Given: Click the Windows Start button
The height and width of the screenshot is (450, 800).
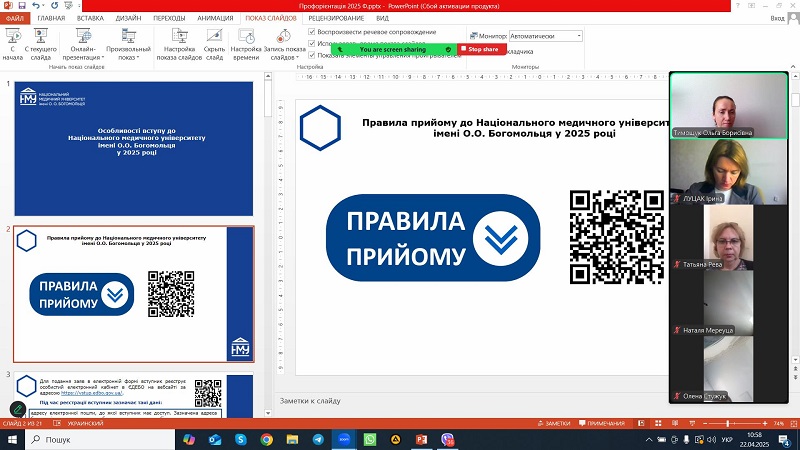Looking at the screenshot, I should pos(12,439).
